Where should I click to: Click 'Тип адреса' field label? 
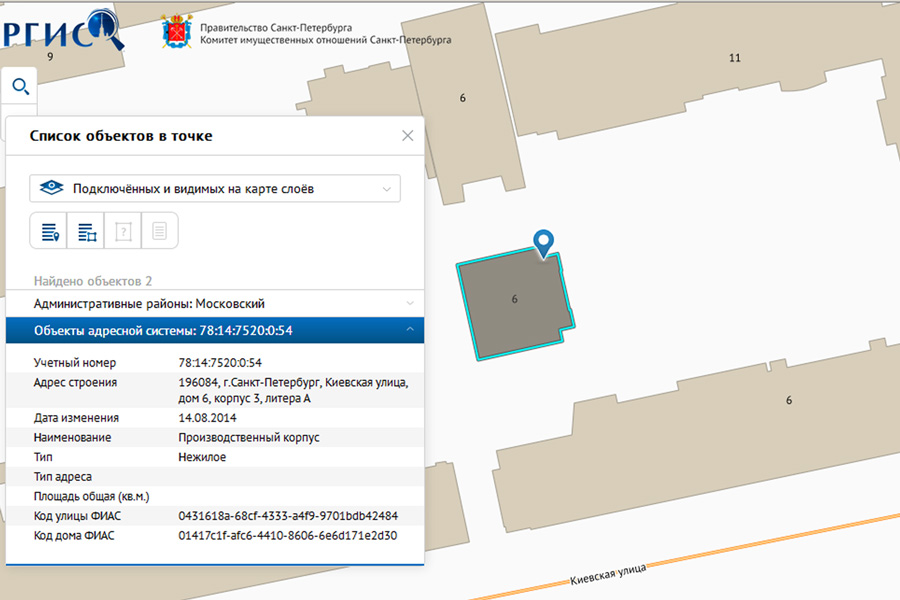pos(63,477)
